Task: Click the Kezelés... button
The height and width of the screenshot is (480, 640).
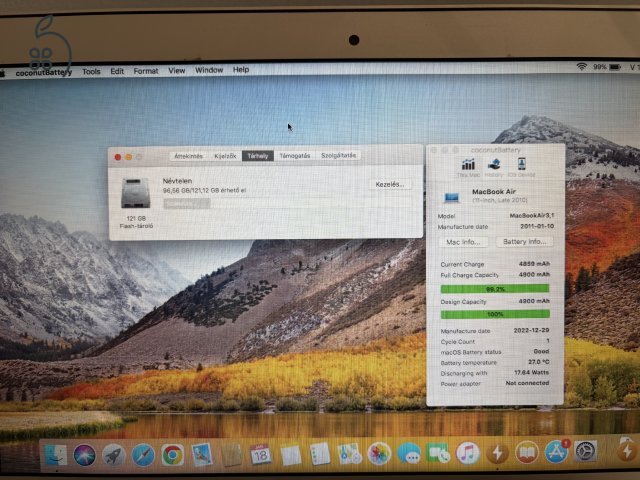Action: click(390, 184)
